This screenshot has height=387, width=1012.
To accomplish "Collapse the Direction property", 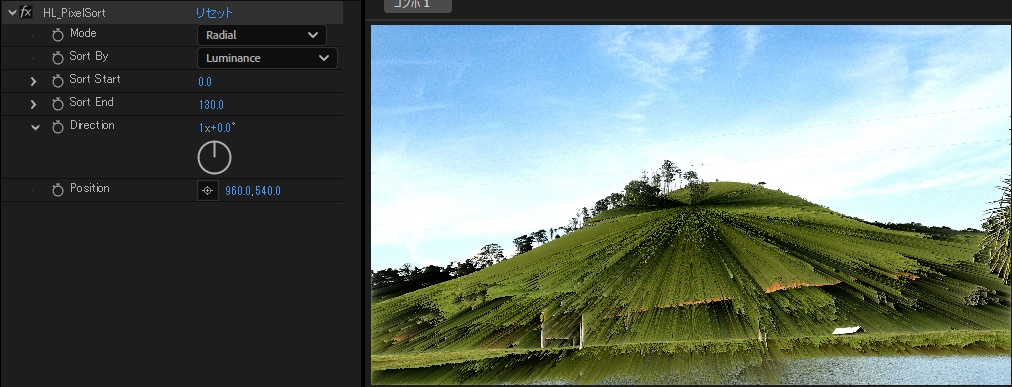I will click(35, 127).
